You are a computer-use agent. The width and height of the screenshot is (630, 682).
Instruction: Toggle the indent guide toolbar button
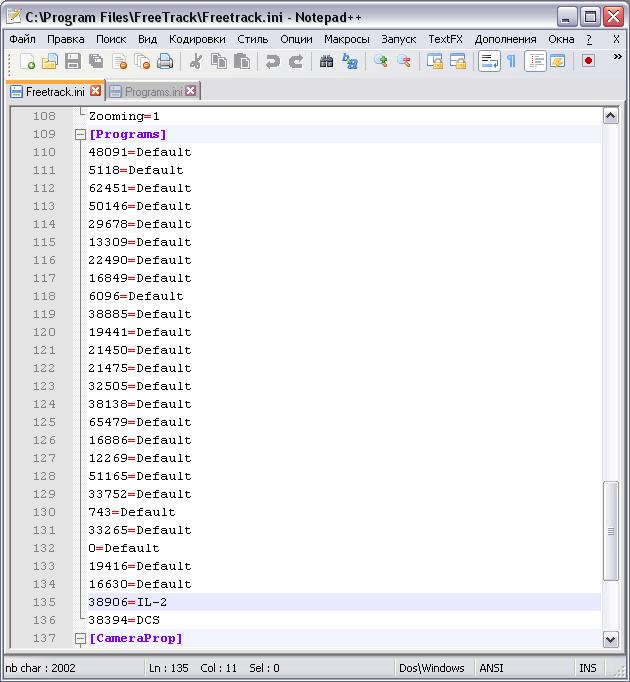pos(535,61)
